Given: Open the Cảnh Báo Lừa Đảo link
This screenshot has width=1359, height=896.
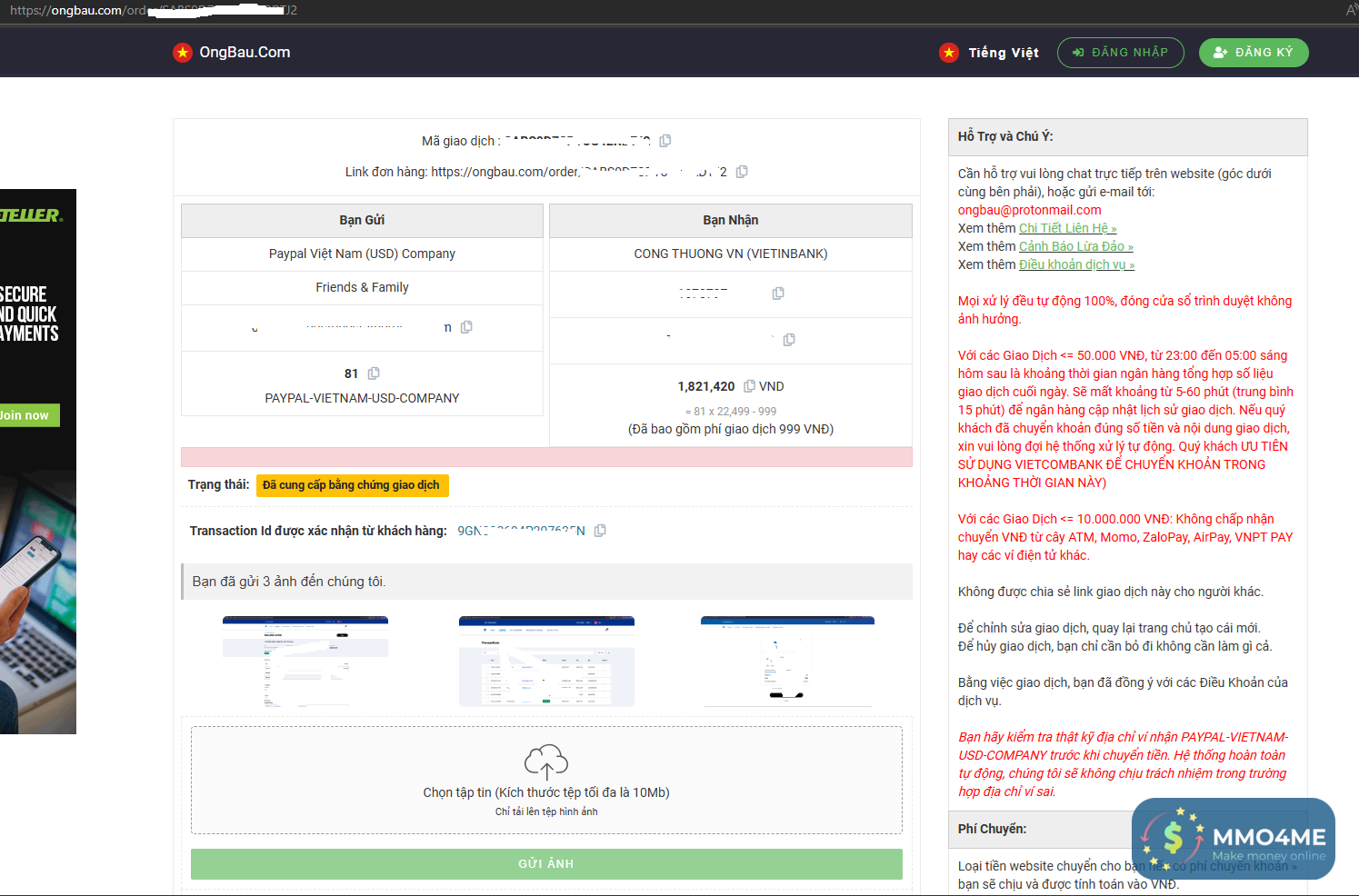Looking at the screenshot, I should pyautogui.click(x=1076, y=246).
